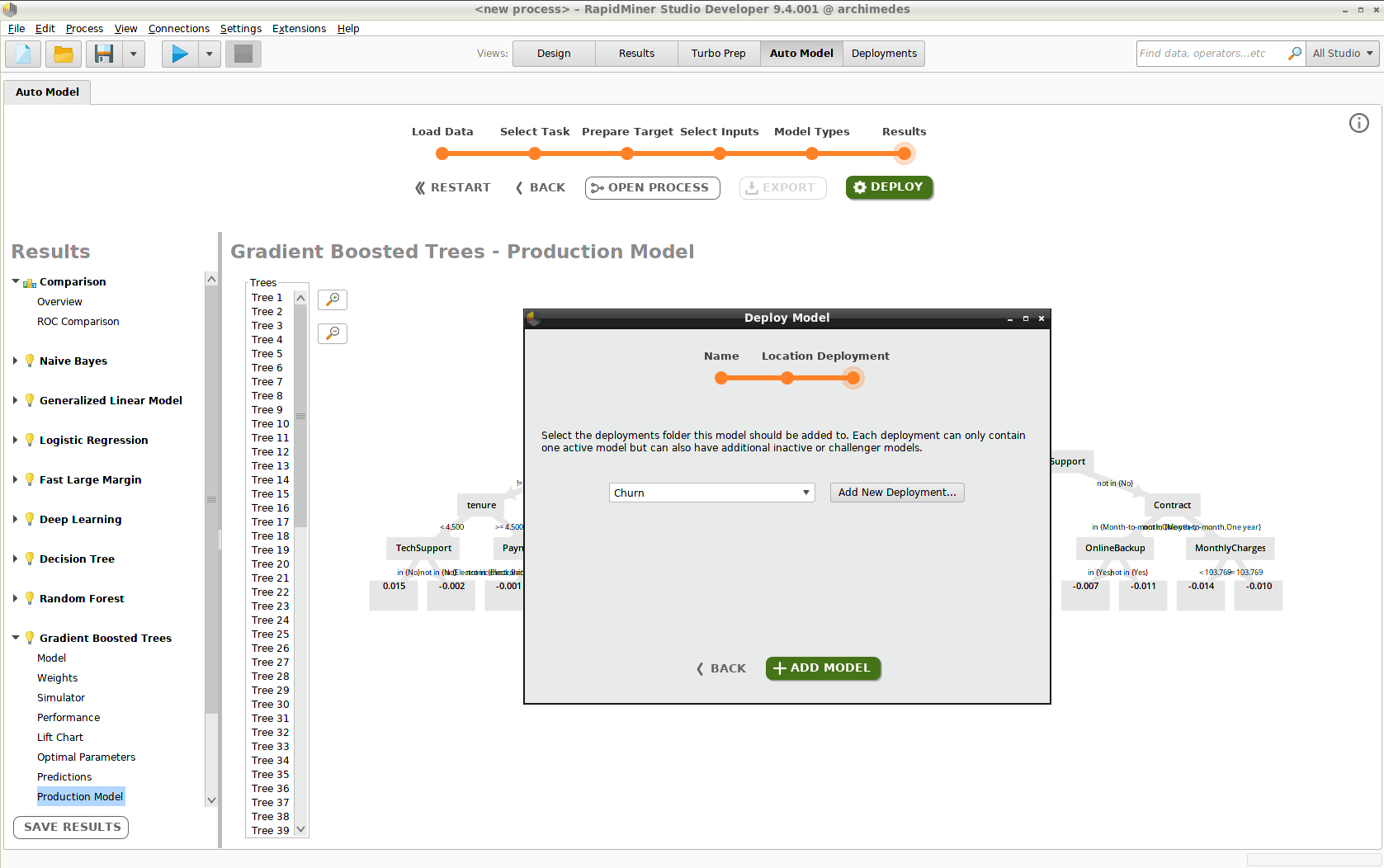Expand the Random Forest node
The image size is (1384, 868).
[15, 598]
